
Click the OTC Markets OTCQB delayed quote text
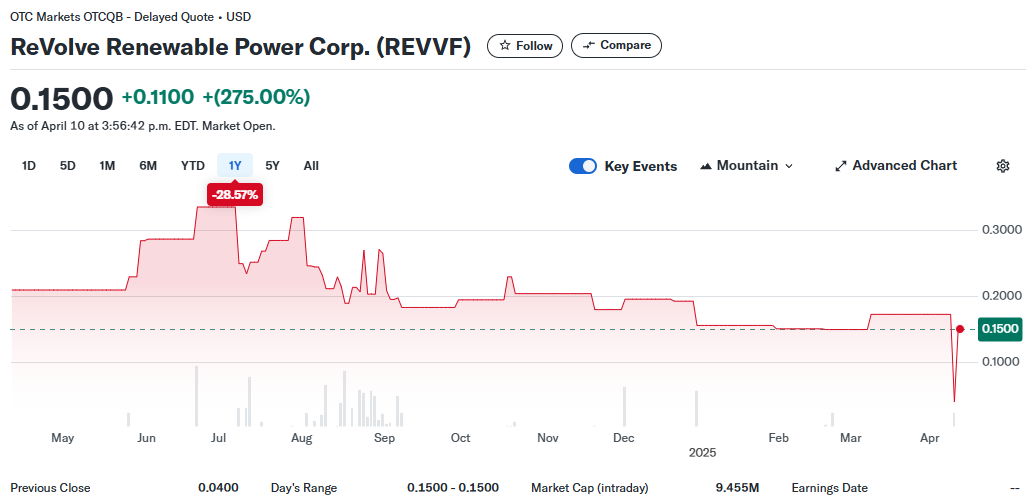coord(130,17)
